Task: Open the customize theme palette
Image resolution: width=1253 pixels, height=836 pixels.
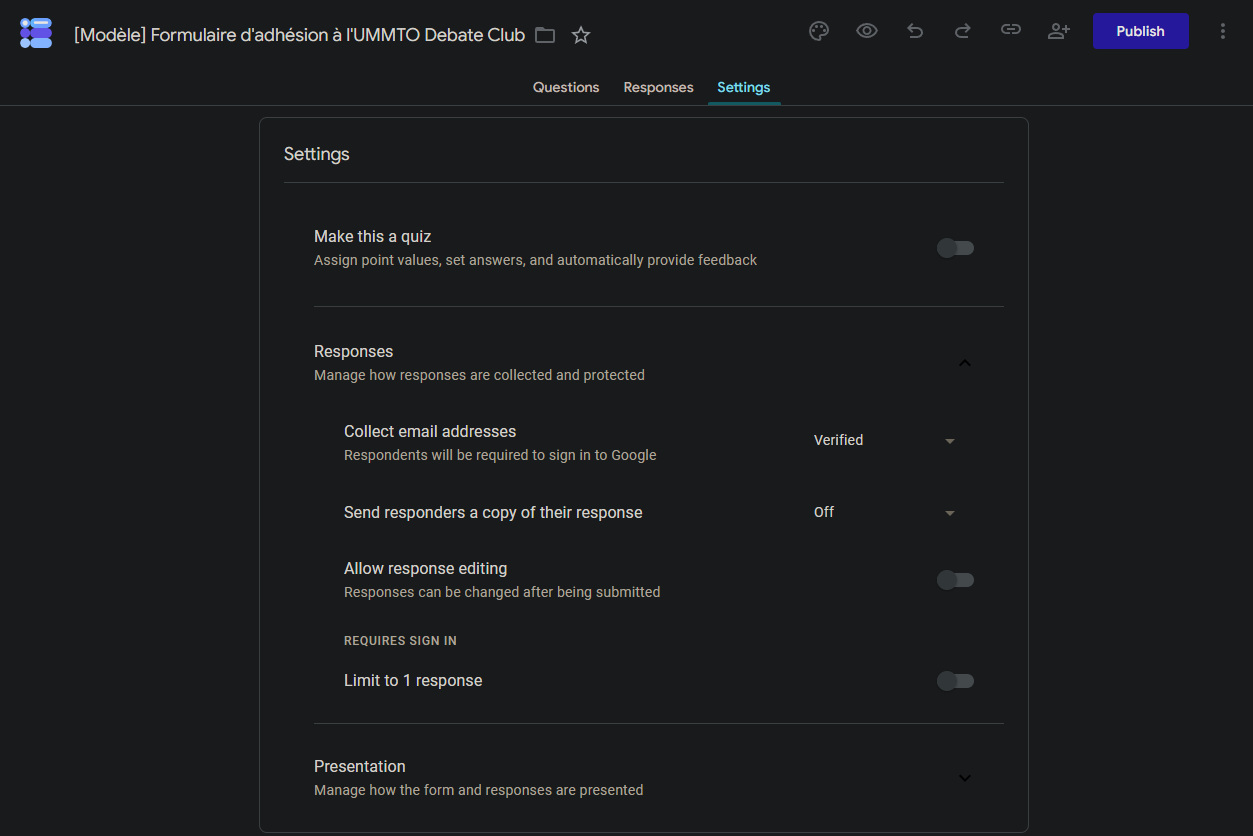Action: point(819,31)
